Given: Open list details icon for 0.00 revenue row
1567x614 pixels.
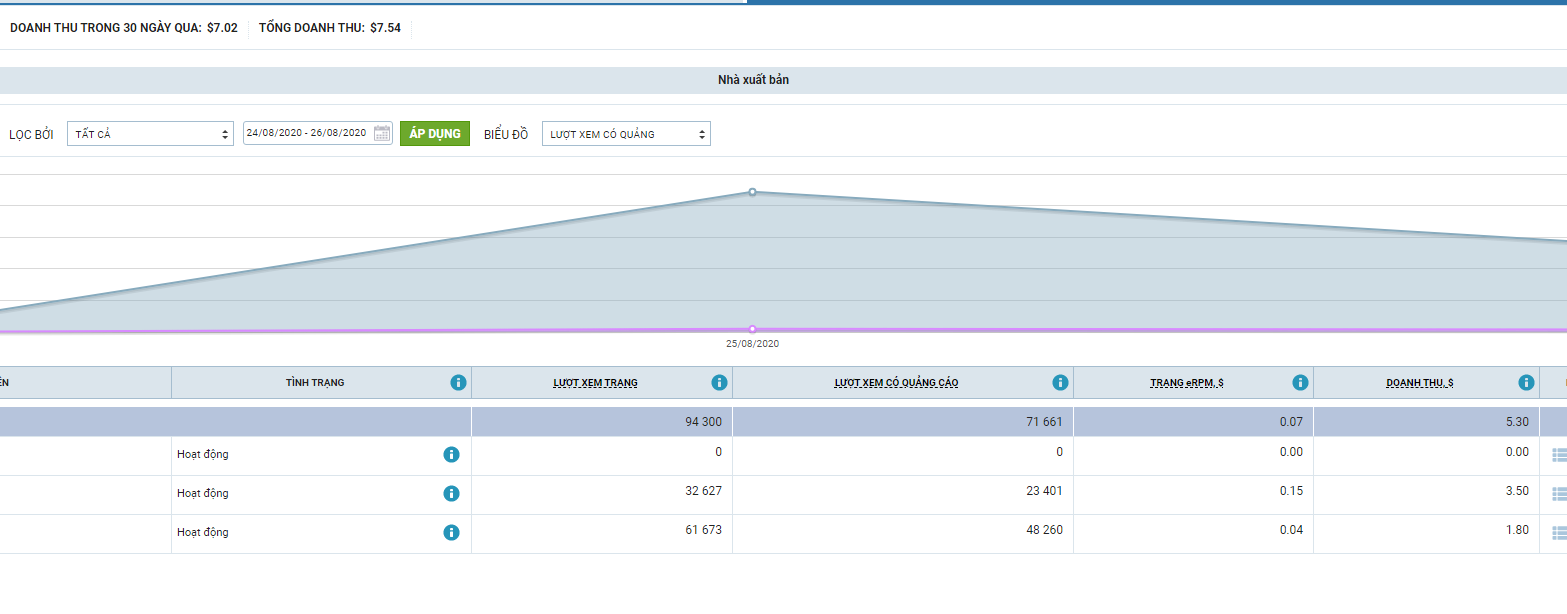Looking at the screenshot, I should 1558,455.
